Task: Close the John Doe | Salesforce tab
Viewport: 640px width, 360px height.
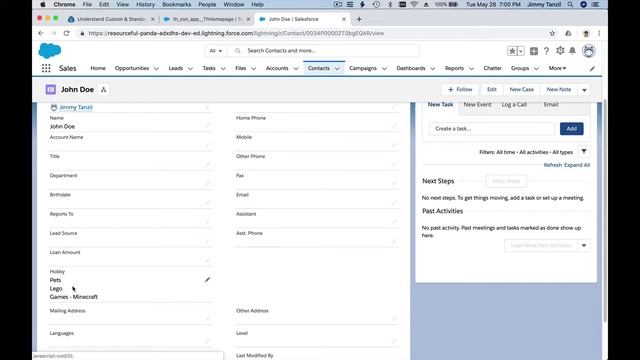Action: tap(344, 19)
